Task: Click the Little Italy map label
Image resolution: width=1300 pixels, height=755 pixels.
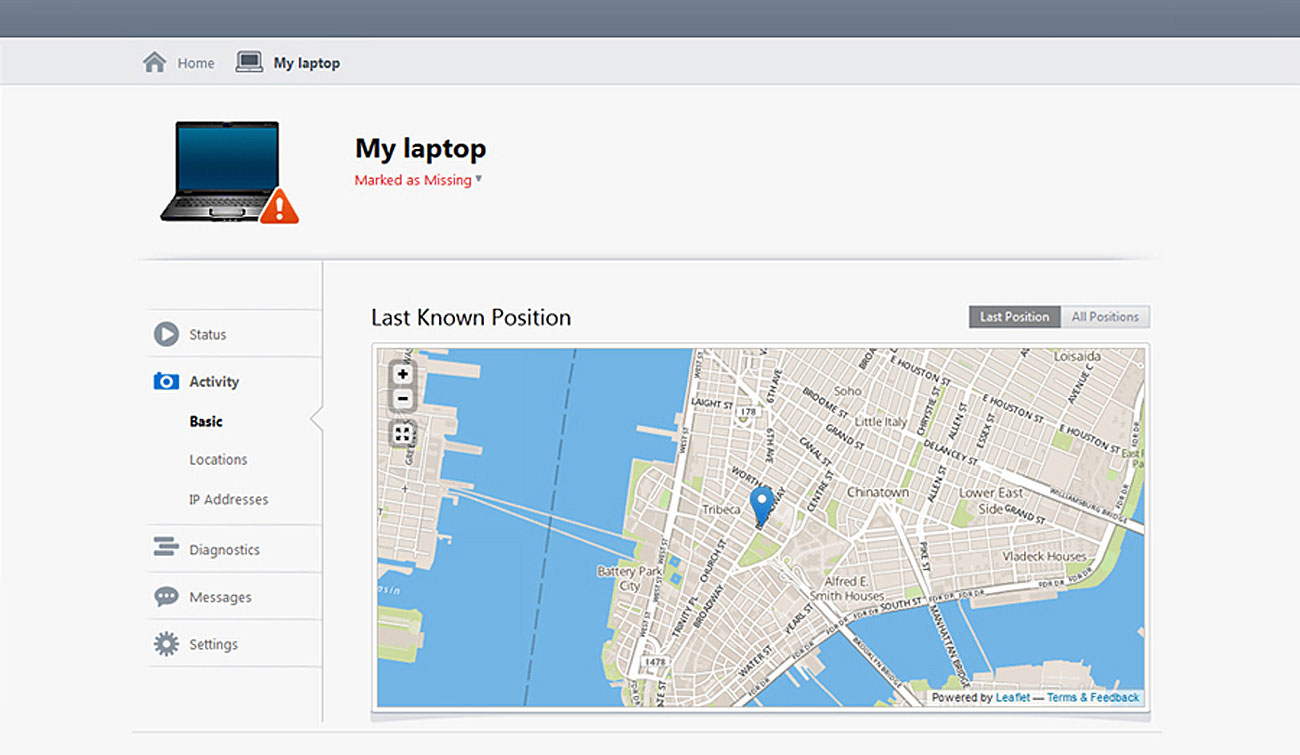Action: tap(881, 422)
